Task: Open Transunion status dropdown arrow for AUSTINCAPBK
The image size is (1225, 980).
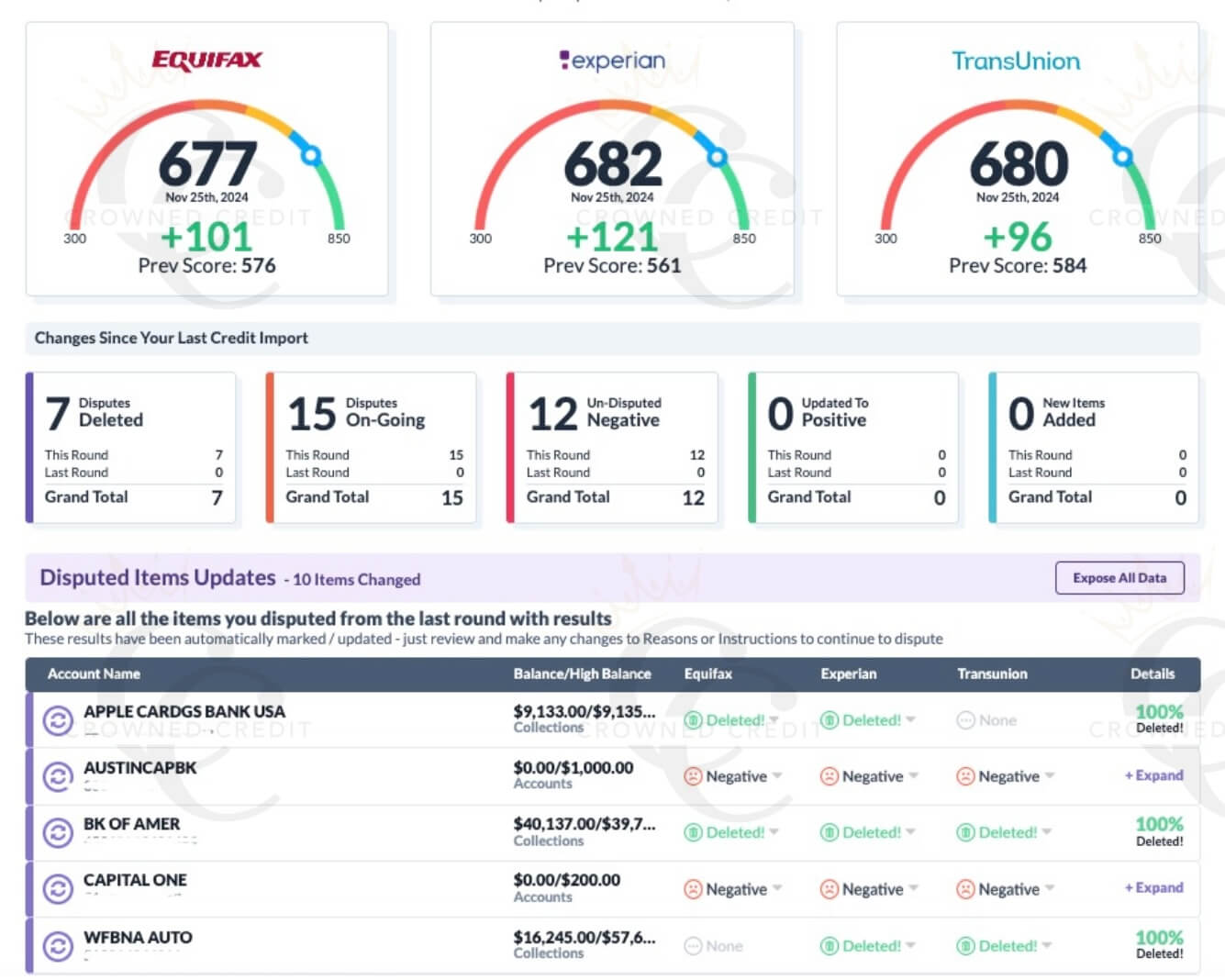Action: (x=1050, y=776)
